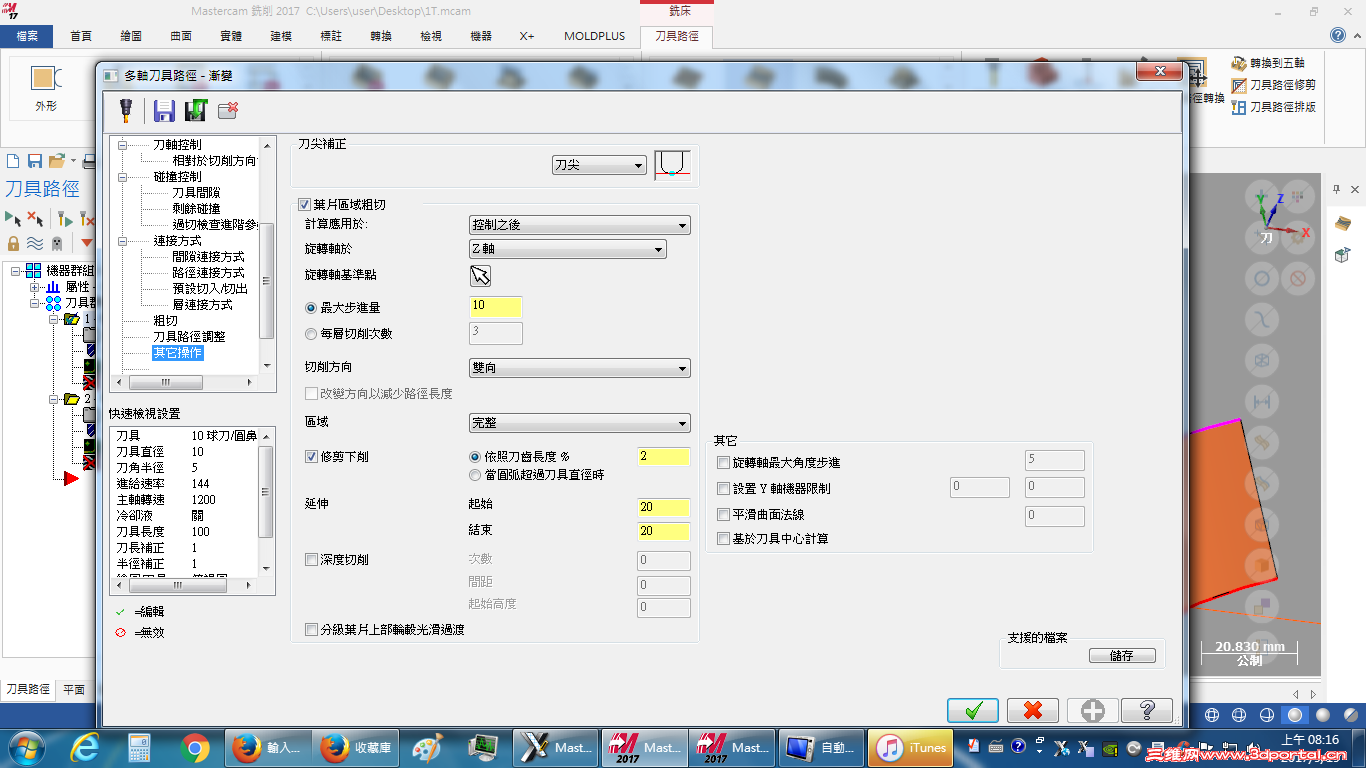This screenshot has width=1366, height=768.
Task: Open the 檔案 menu tab
Action: pos(27,36)
